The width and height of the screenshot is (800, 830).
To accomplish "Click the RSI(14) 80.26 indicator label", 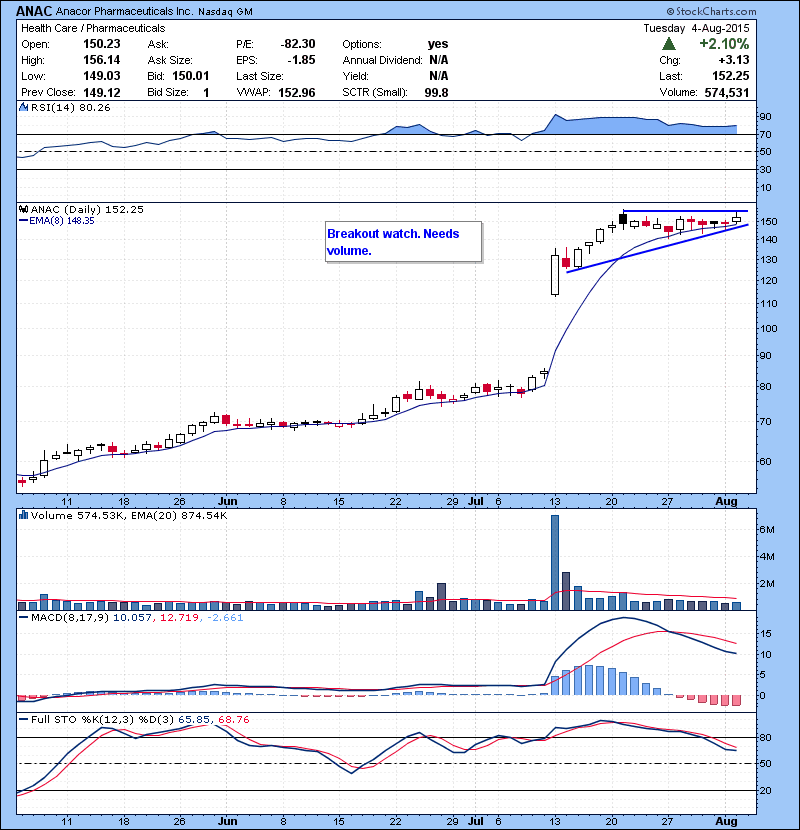I will click(x=70, y=107).
